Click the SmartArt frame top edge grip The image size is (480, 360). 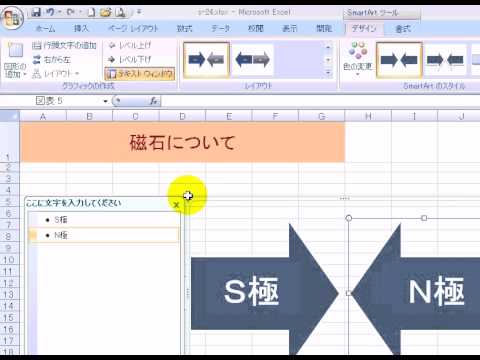[x=345, y=198]
